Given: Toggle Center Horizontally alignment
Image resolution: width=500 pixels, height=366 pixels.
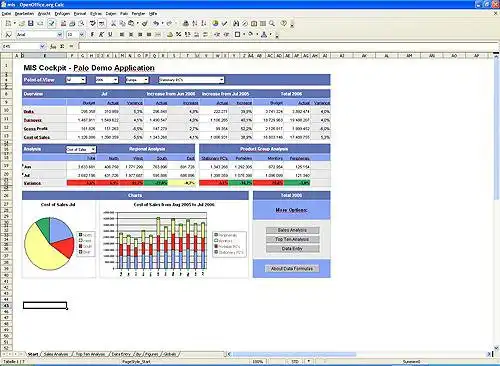Looking at the screenshot, I should click(131, 34).
